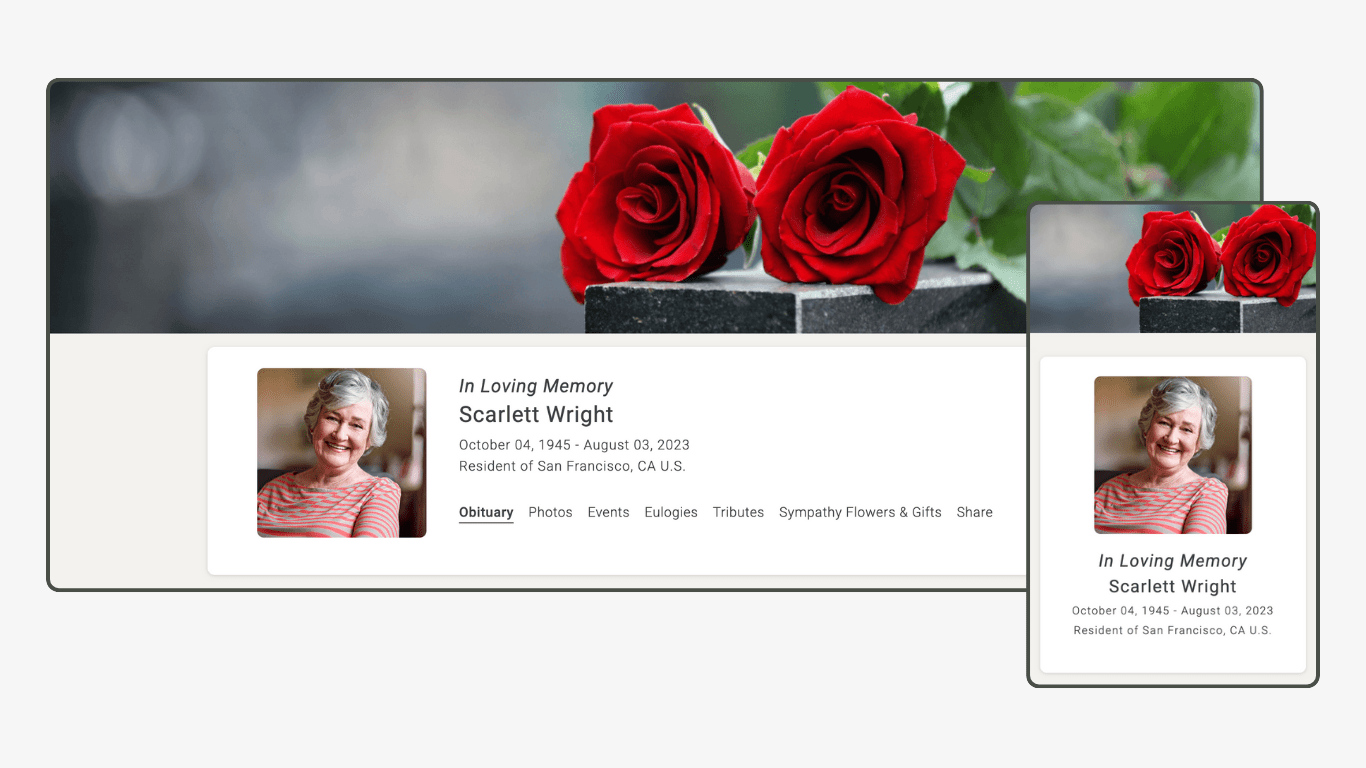Click the Share option
The height and width of the screenshot is (768, 1366).
[x=974, y=512]
